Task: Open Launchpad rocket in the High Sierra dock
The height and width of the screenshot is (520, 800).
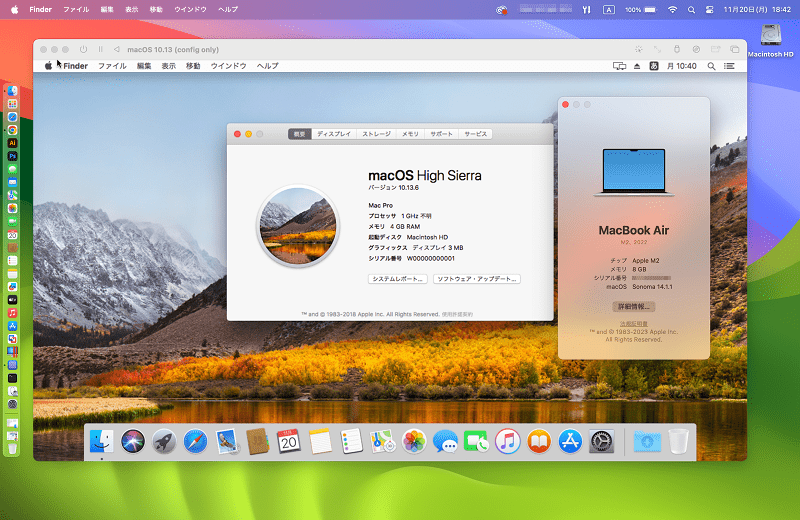Action: pos(164,441)
